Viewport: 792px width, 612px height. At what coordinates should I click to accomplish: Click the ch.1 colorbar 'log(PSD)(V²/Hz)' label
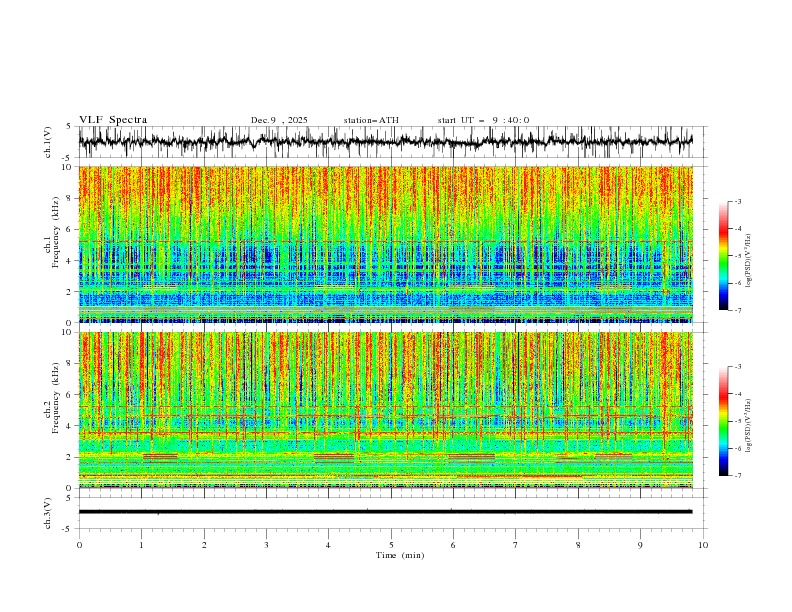(x=749, y=261)
